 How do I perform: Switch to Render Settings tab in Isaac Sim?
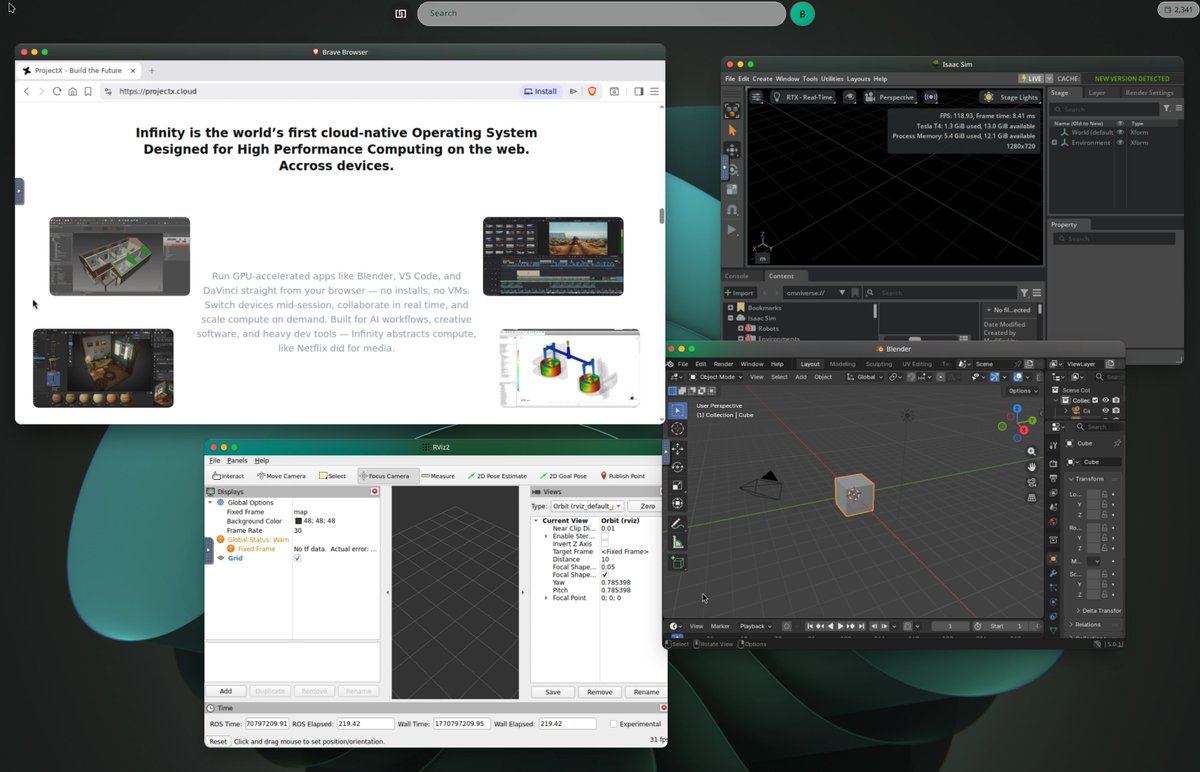pos(1149,93)
